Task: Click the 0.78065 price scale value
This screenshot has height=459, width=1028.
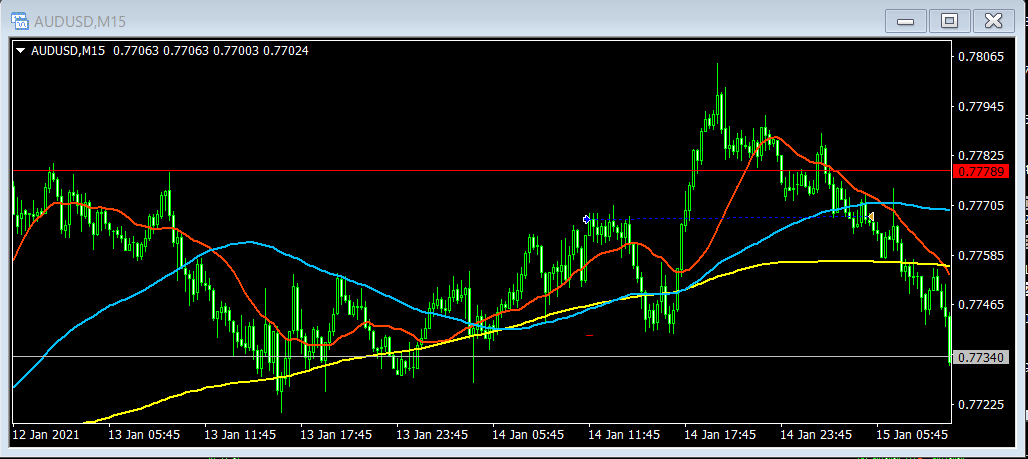Action: (x=981, y=57)
